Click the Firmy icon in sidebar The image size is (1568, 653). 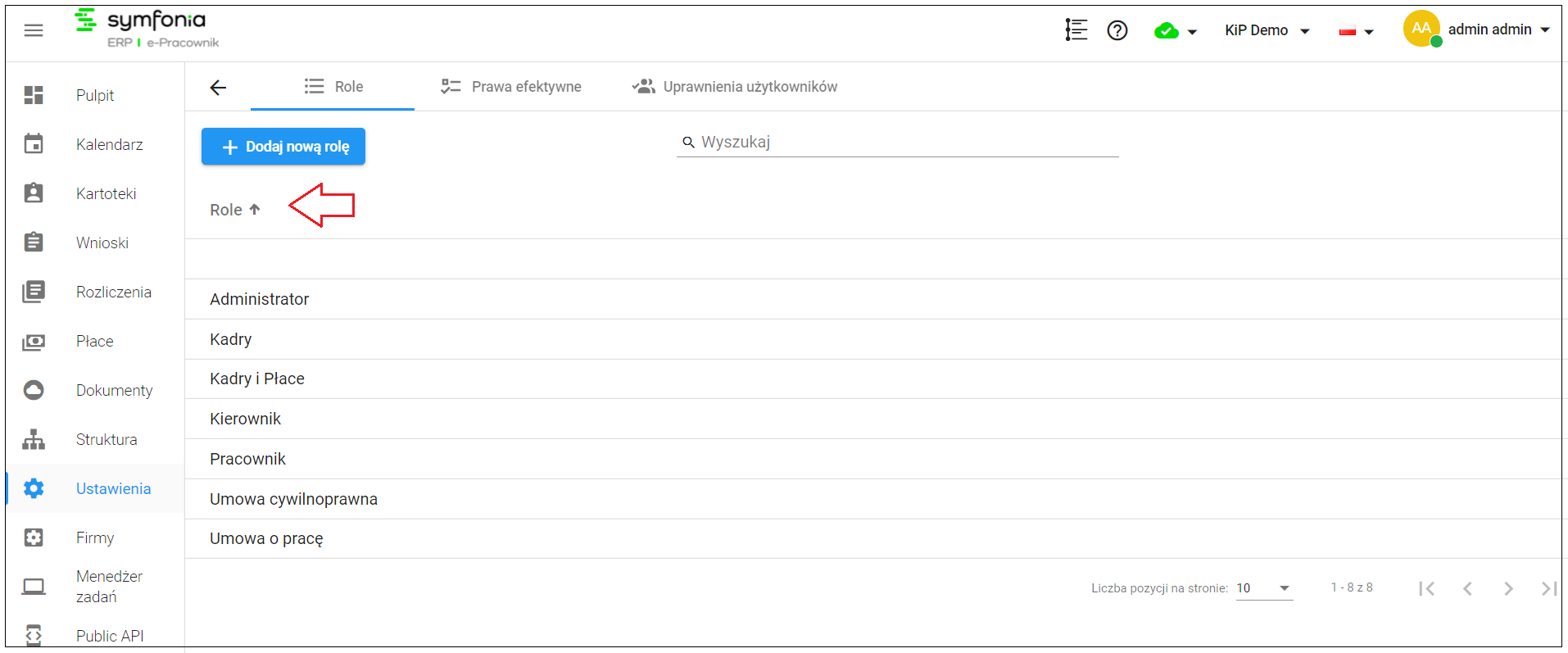[x=34, y=537]
